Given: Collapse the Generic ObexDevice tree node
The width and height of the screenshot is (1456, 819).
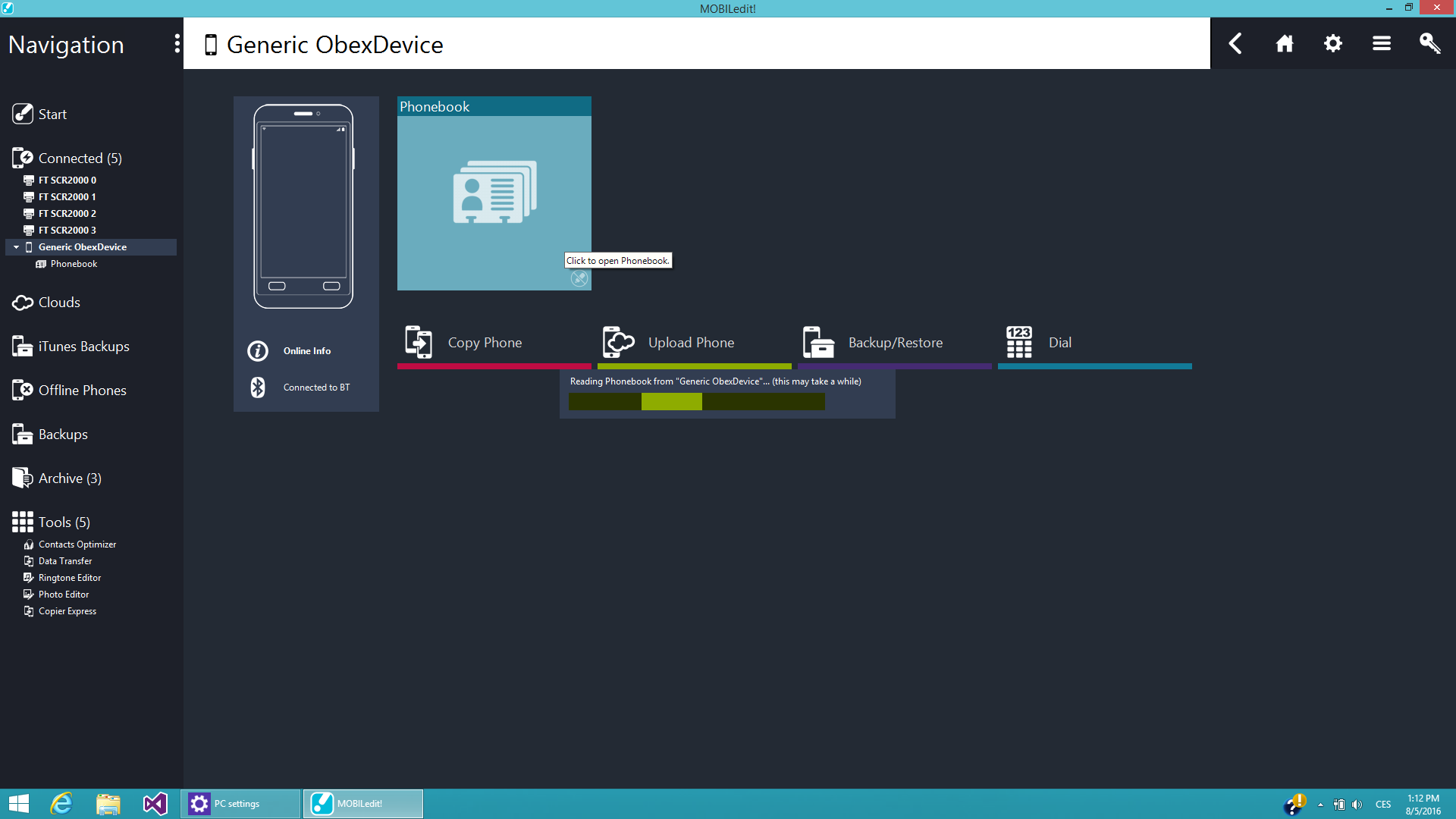Looking at the screenshot, I should 16,247.
